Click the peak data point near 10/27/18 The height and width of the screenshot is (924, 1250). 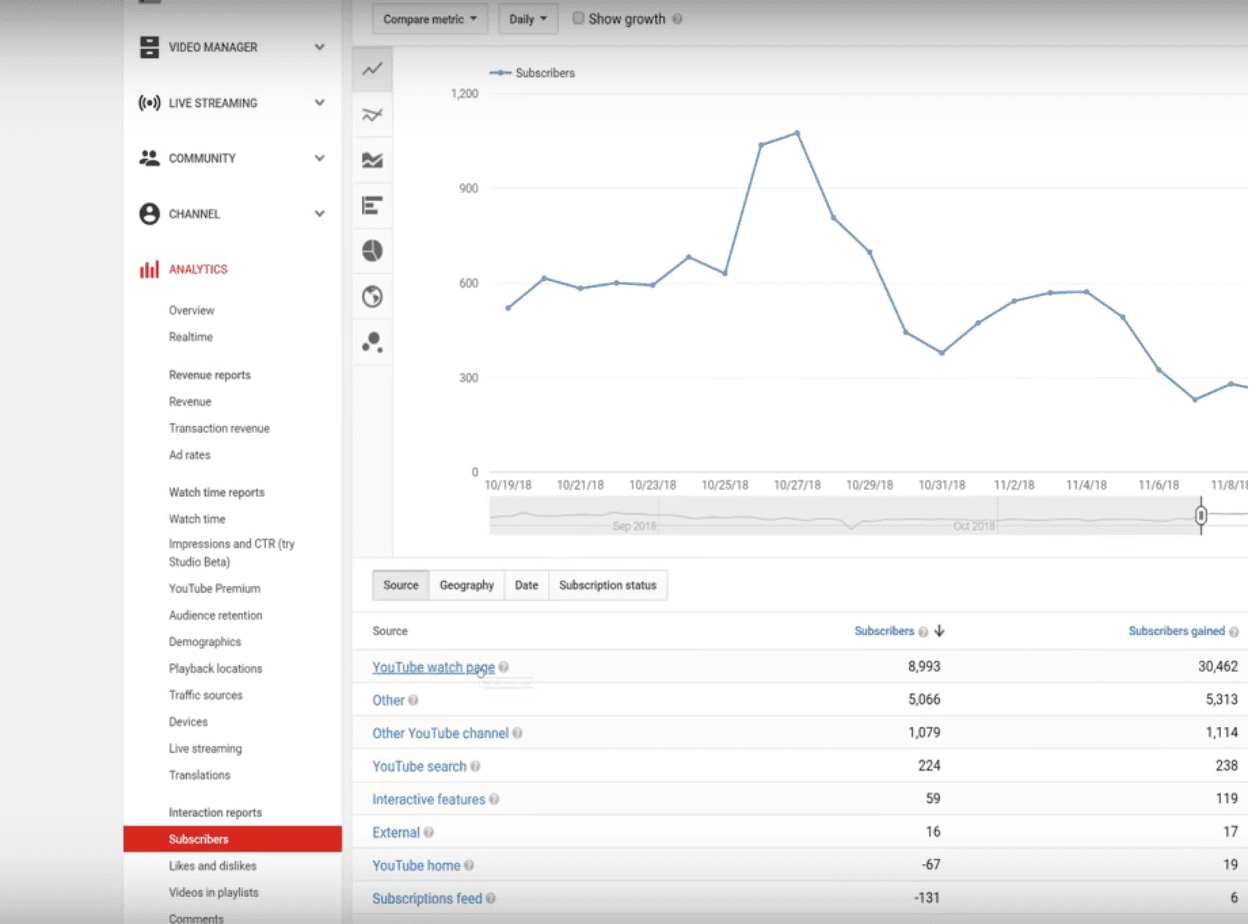click(797, 133)
